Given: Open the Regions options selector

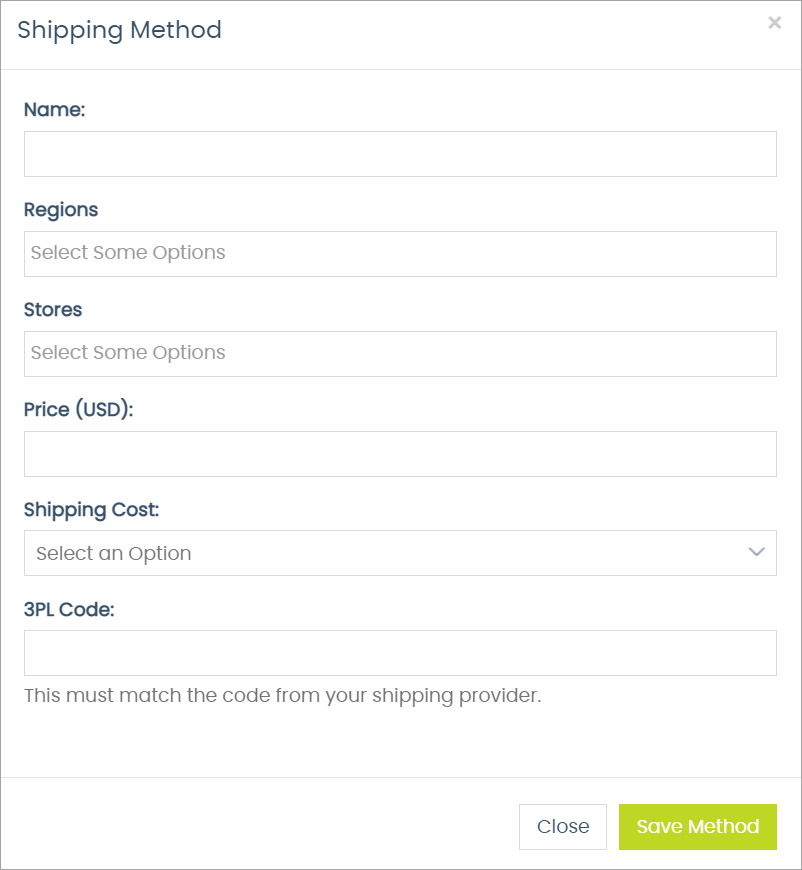Looking at the screenshot, I should click(400, 253).
